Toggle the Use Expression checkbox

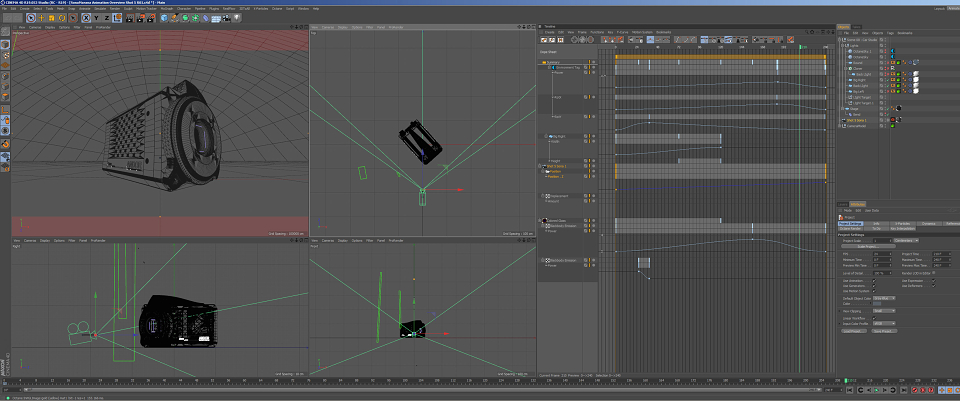[934, 280]
